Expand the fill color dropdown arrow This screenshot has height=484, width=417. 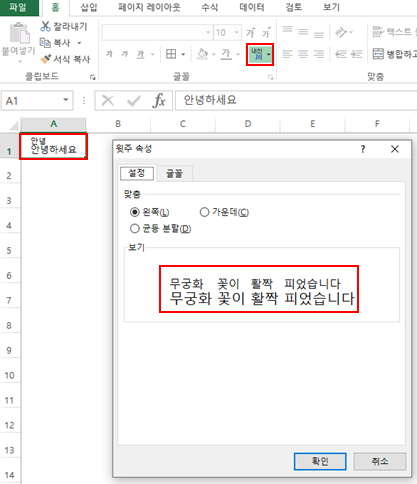(214, 54)
